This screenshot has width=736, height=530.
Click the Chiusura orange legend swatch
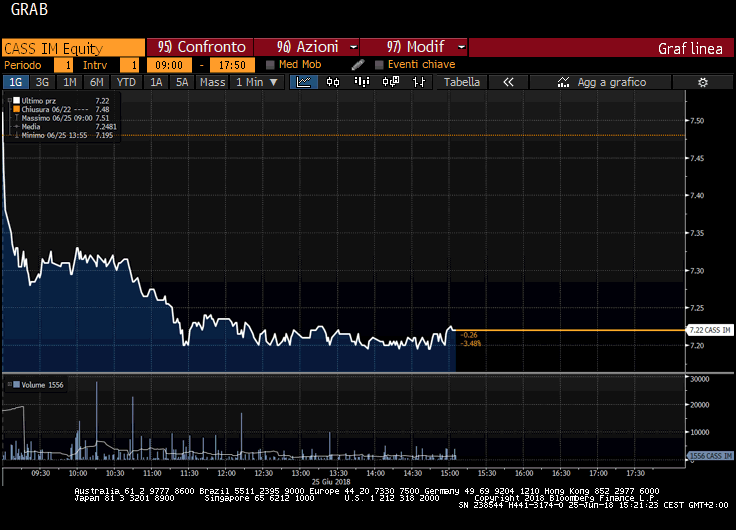[x=16, y=109]
